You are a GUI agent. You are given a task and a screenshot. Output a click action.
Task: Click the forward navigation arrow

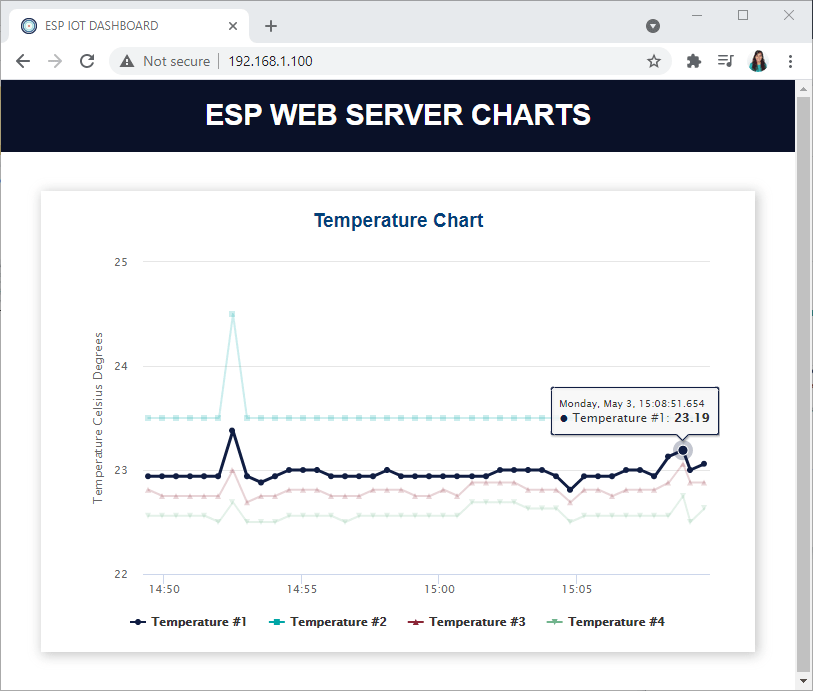pyautogui.click(x=54, y=60)
